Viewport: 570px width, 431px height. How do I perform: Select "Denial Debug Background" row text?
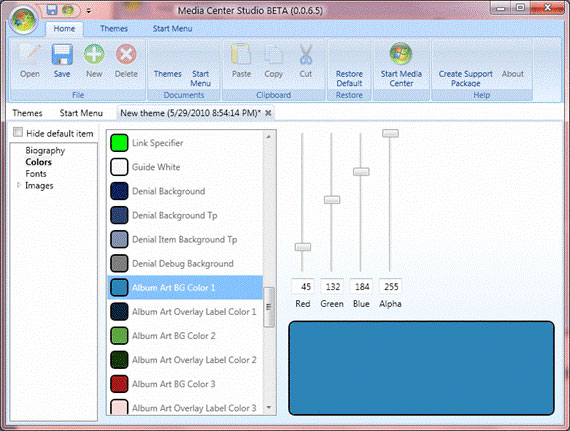click(x=182, y=264)
